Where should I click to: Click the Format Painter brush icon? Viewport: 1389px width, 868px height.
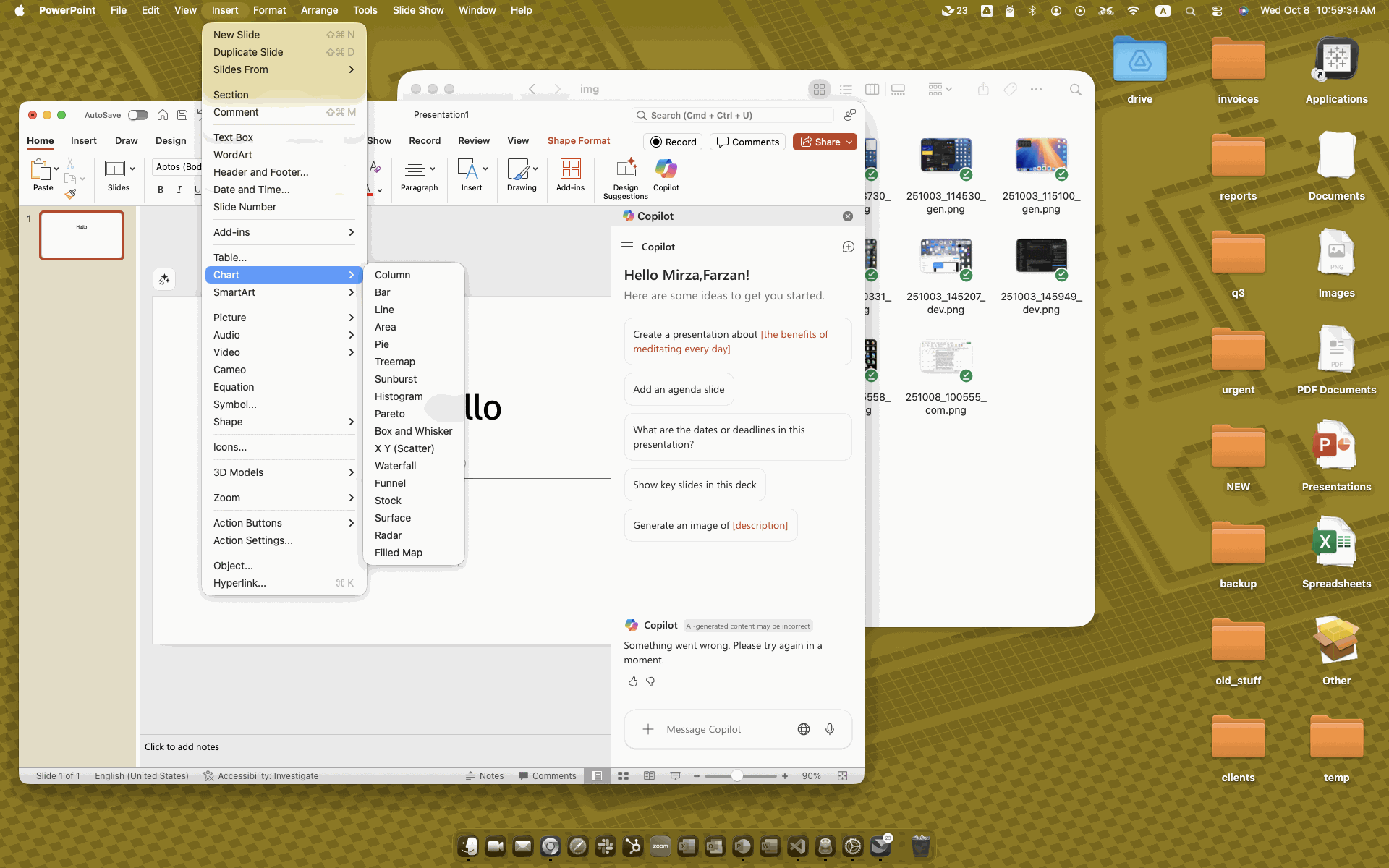pos(70,193)
